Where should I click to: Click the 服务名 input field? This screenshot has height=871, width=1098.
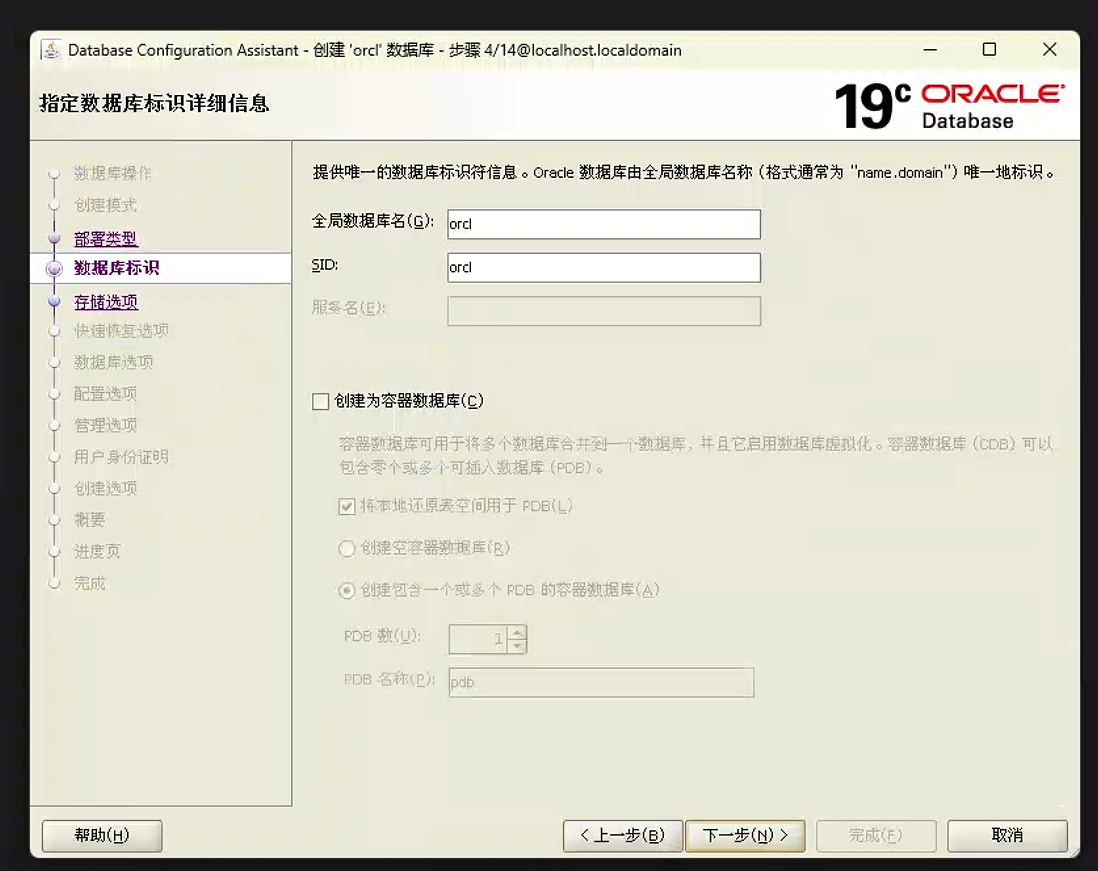[604, 311]
